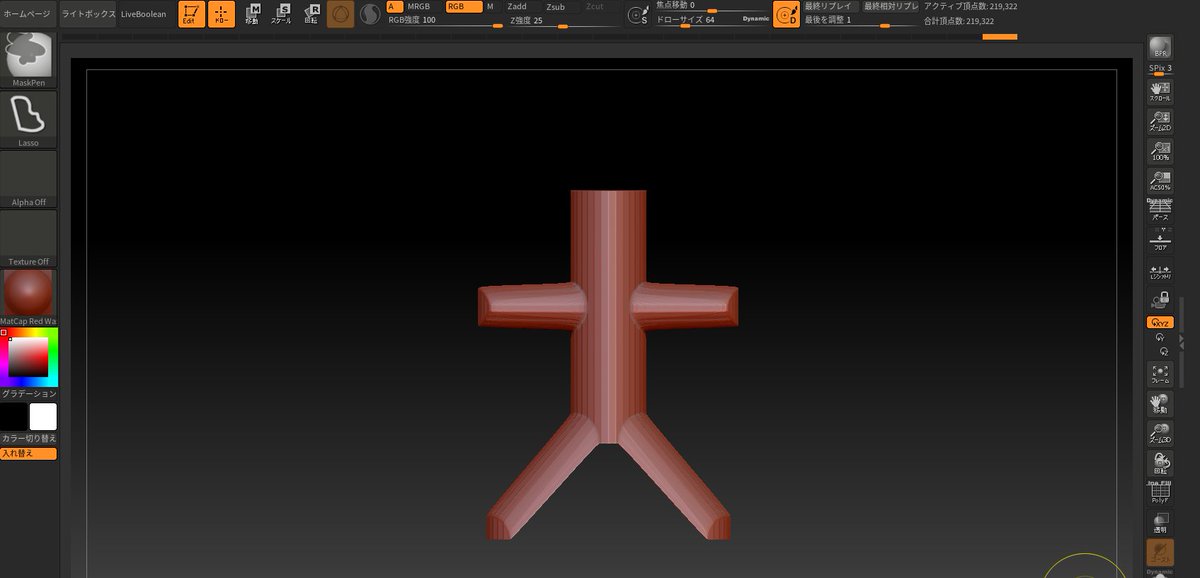Click the フレーム frame icon
Screen dimensions: 1200x578
[x=1160, y=373]
